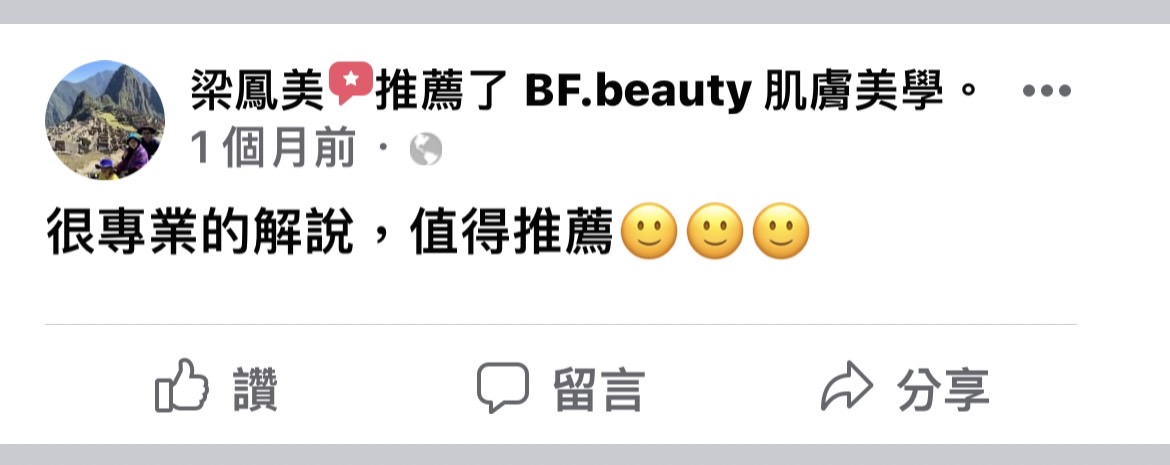Click the 值得推薦 text in the post
Viewport: 1170px width, 465px height.
click(x=511, y=231)
